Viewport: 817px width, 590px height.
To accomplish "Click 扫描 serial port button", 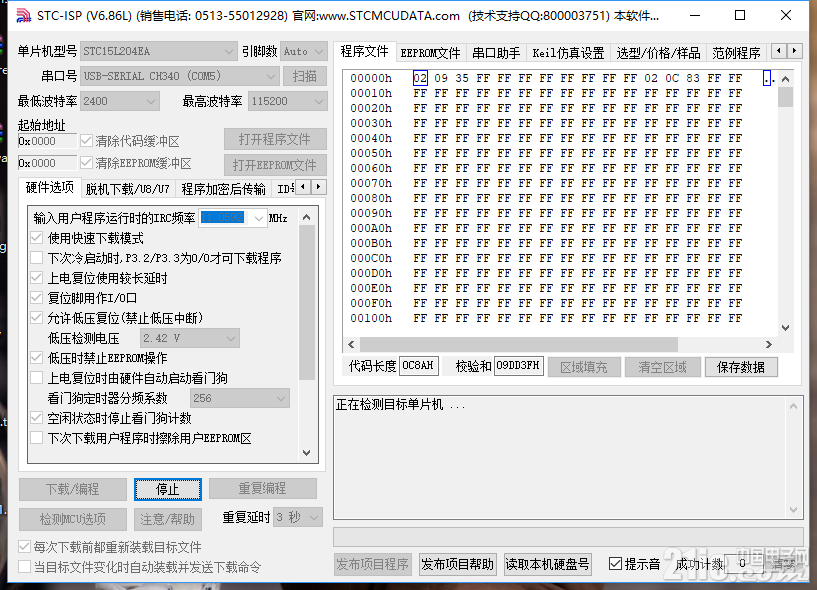I will [x=305, y=77].
